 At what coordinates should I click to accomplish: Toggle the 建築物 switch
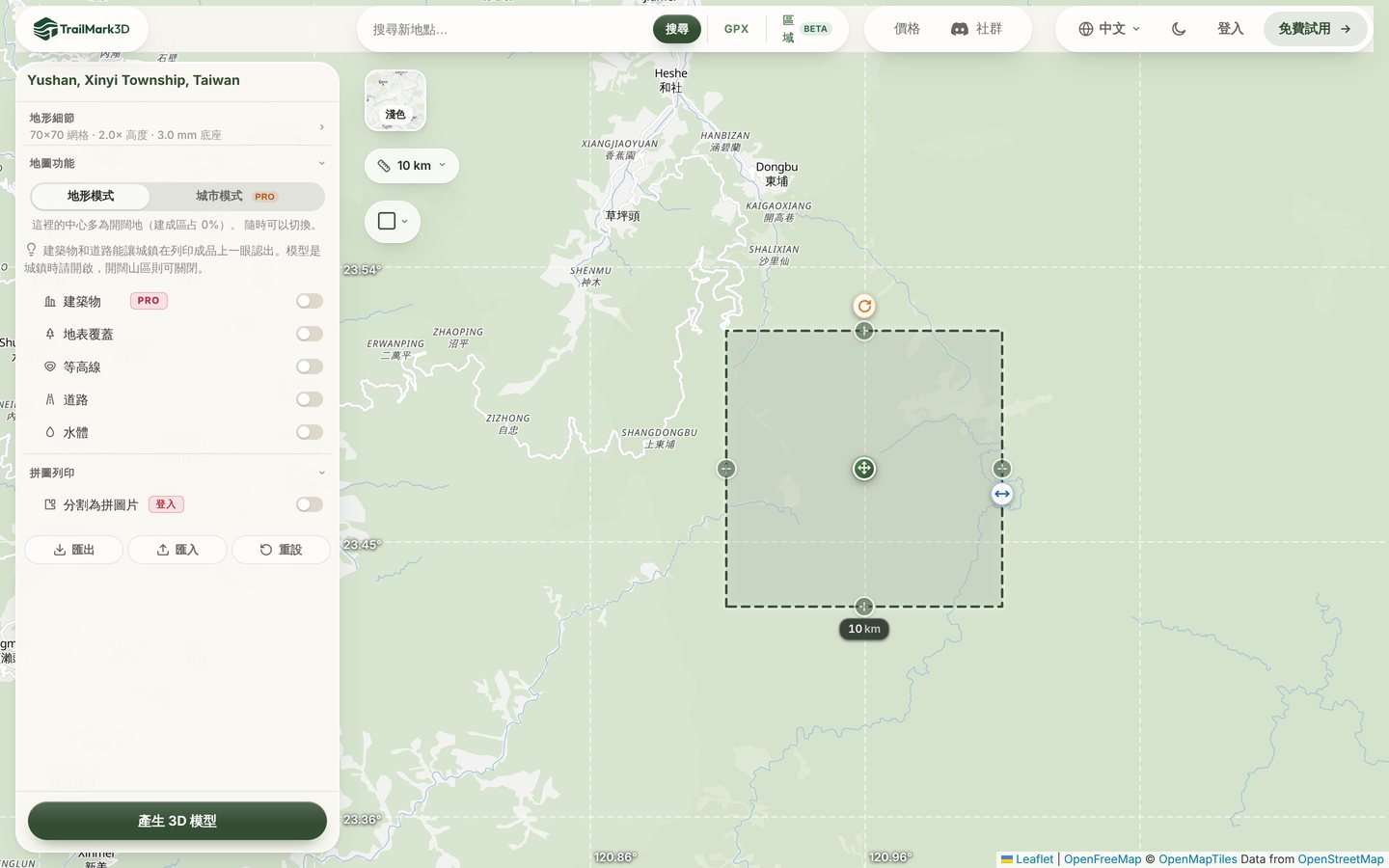(x=310, y=301)
